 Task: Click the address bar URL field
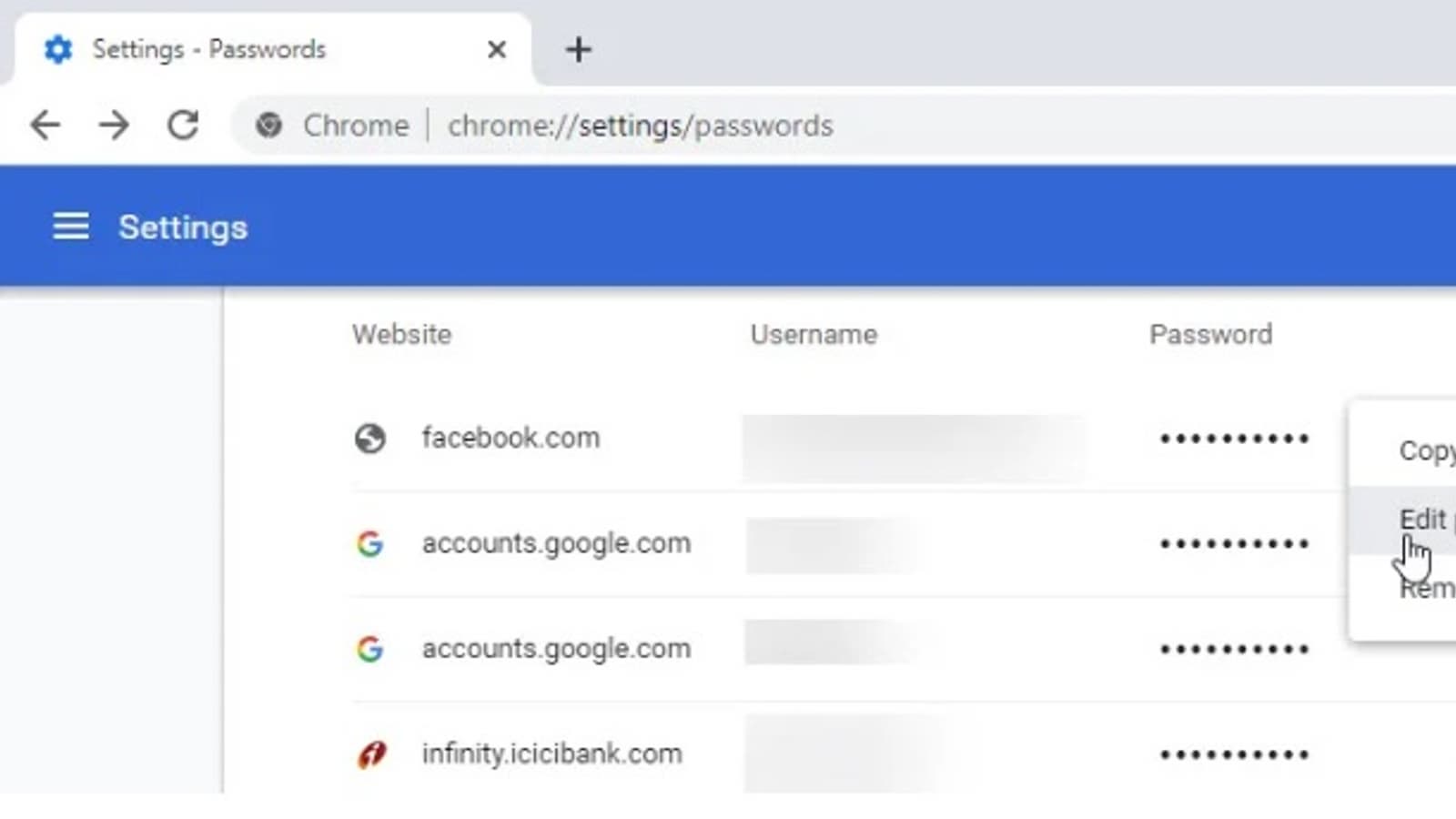coord(640,126)
